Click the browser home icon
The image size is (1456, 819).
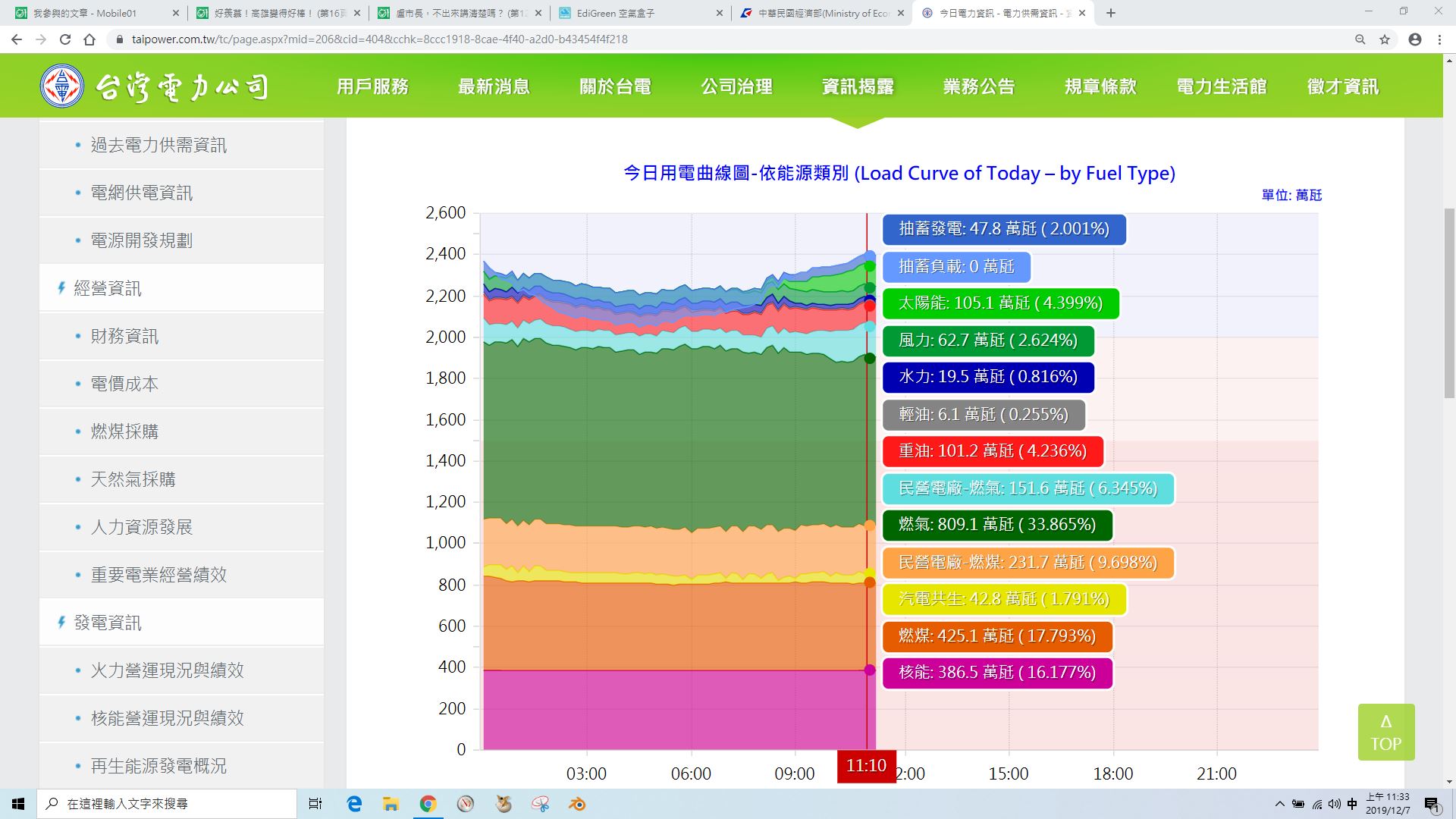tap(89, 39)
